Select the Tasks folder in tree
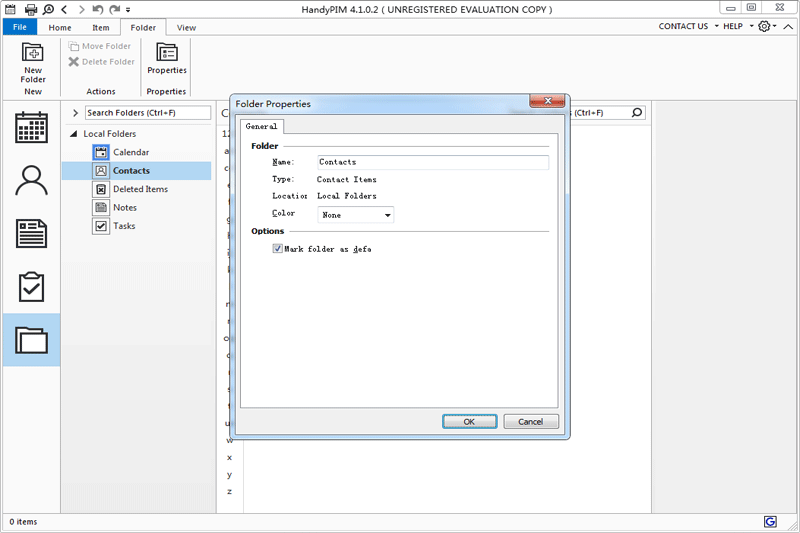 [124, 225]
